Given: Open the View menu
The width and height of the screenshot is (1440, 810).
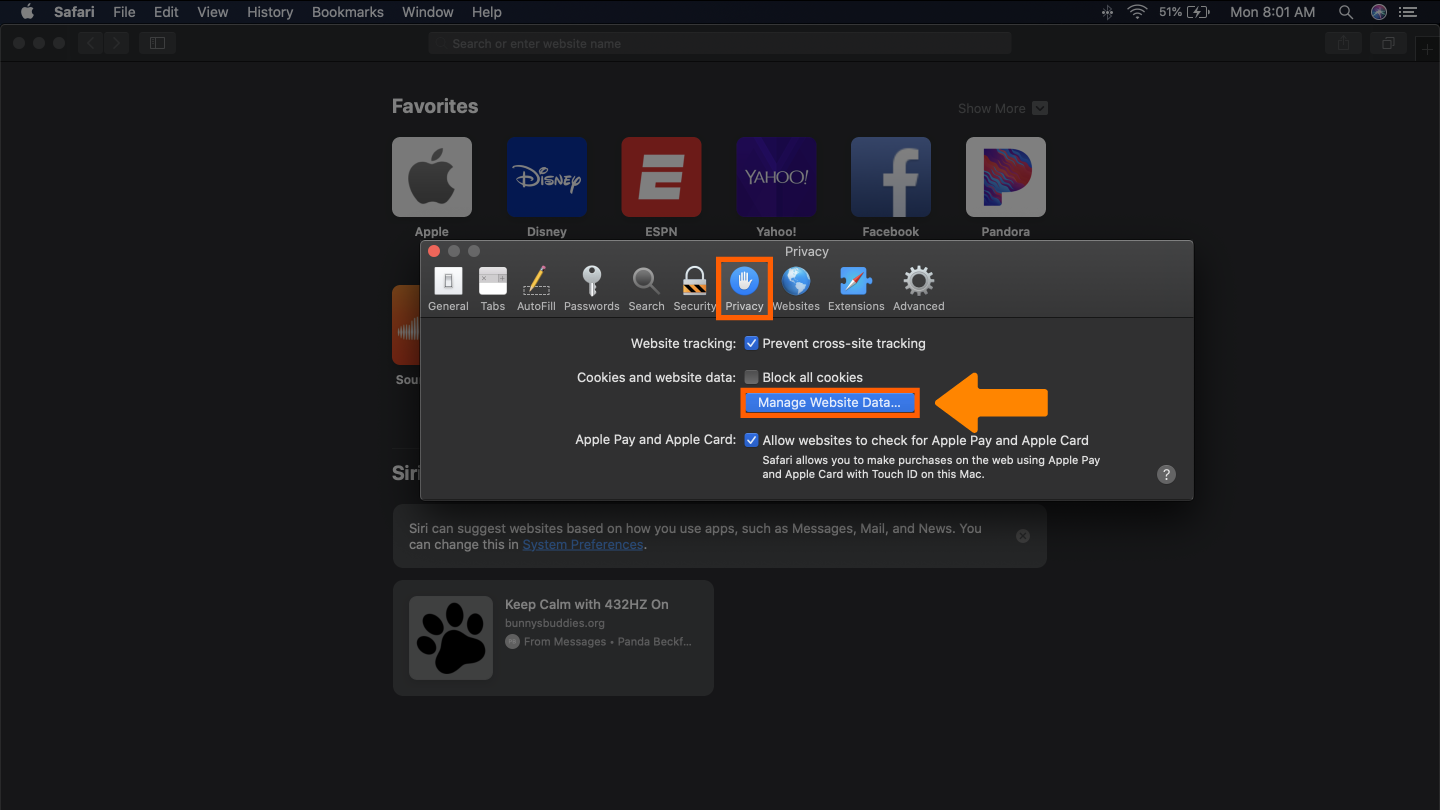Looking at the screenshot, I should [x=212, y=12].
